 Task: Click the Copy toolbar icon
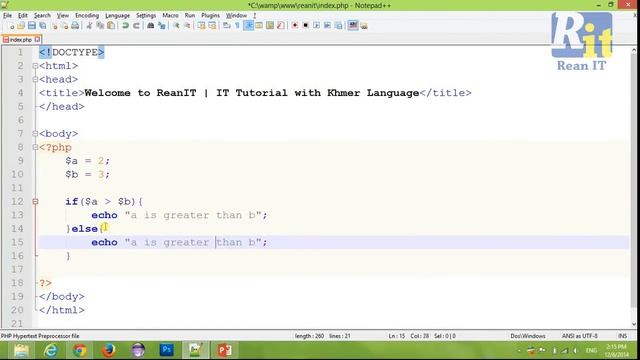(100, 26)
